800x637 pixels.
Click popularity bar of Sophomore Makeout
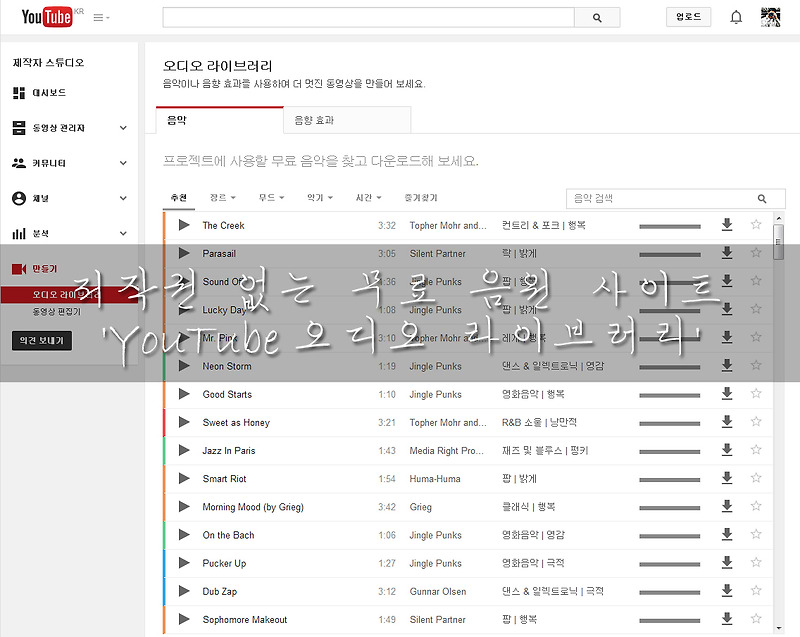pos(670,621)
